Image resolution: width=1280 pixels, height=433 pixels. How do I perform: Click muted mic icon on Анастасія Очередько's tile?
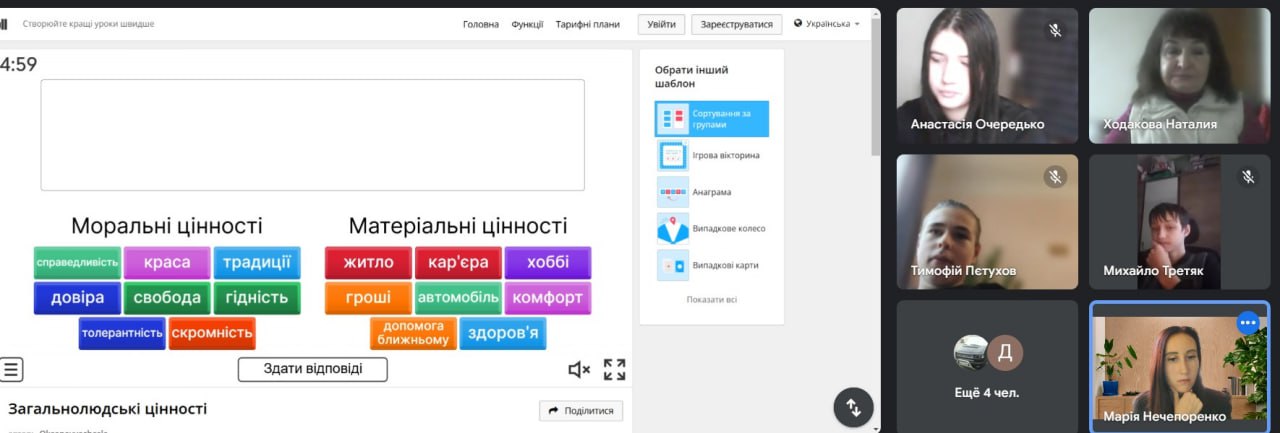(x=1054, y=30)
